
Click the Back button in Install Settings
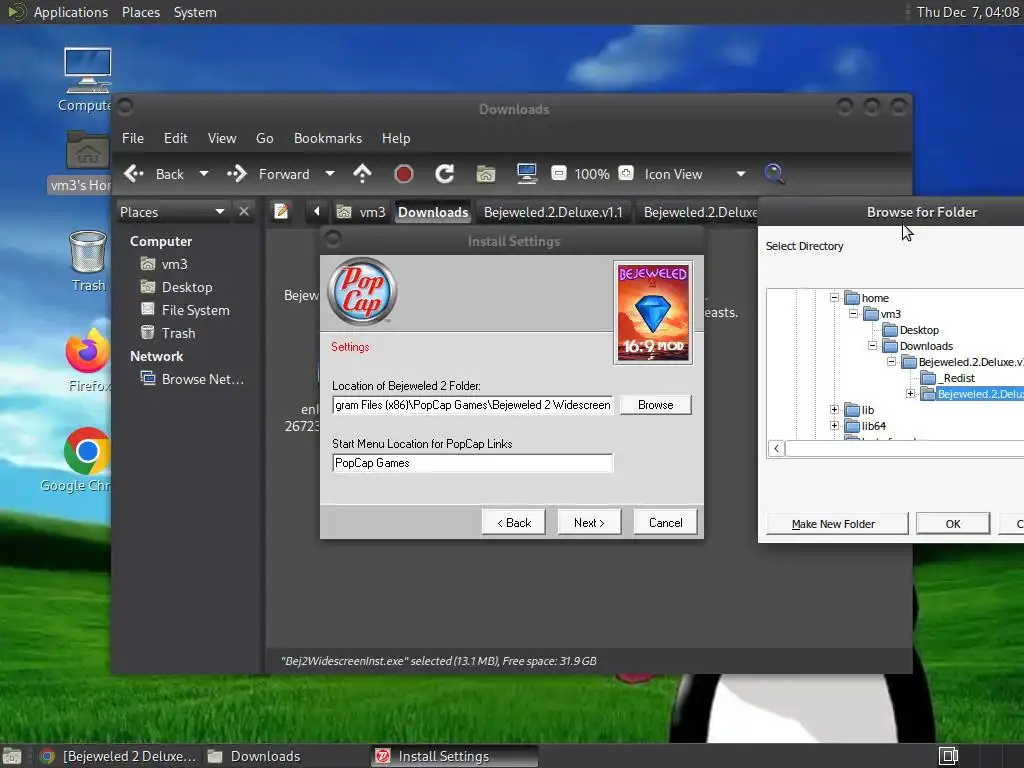click(513, 522)
